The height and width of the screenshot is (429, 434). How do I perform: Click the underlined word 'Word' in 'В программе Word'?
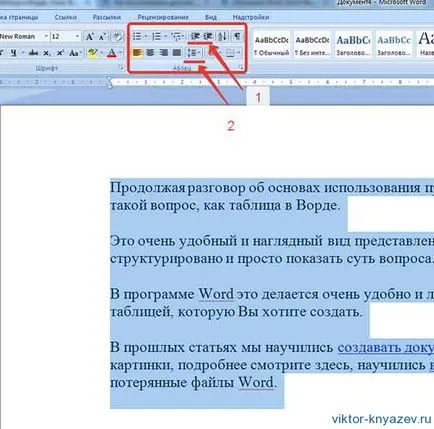[216, 294]
